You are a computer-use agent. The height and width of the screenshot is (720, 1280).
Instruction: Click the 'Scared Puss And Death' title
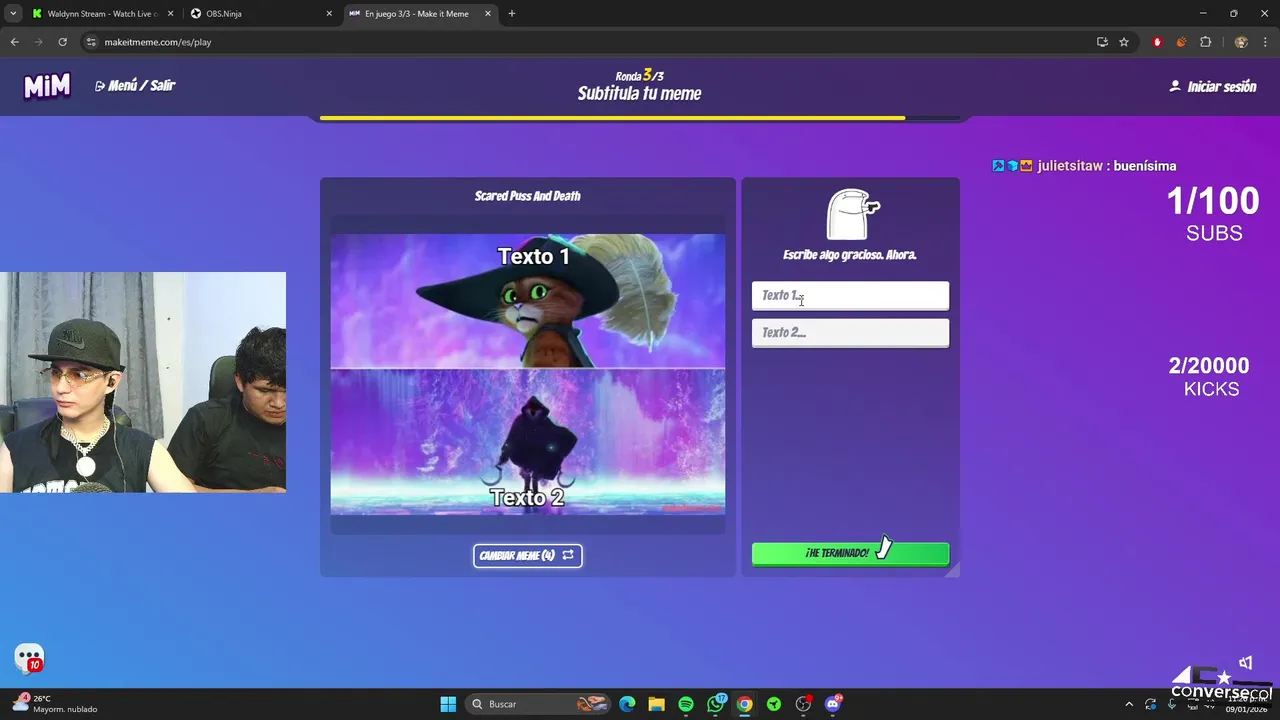tap(528, 196)
